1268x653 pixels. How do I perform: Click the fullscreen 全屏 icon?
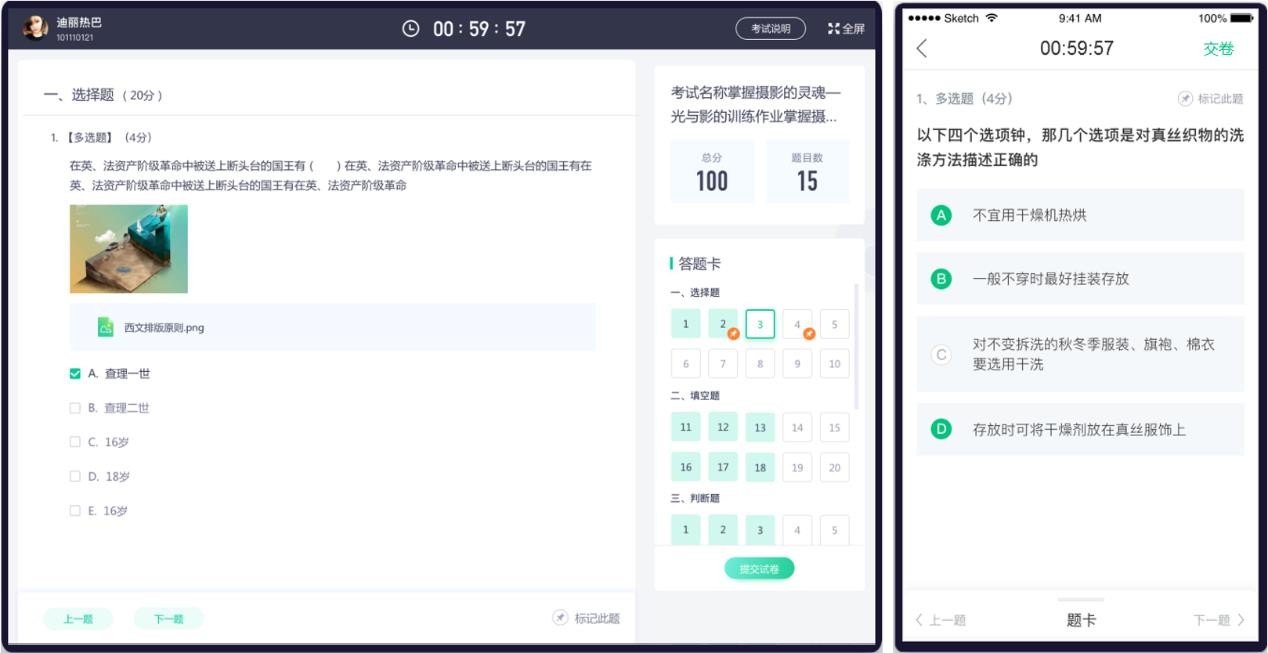click(833, 29)
